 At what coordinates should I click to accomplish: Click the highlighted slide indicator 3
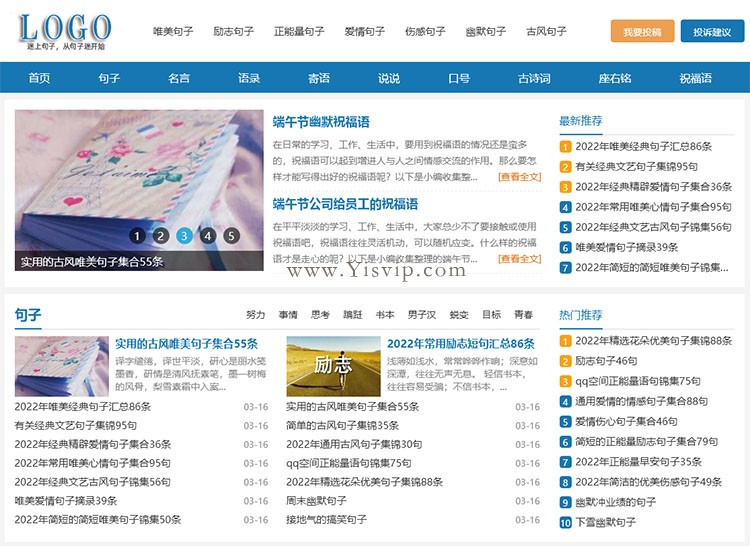184,235
